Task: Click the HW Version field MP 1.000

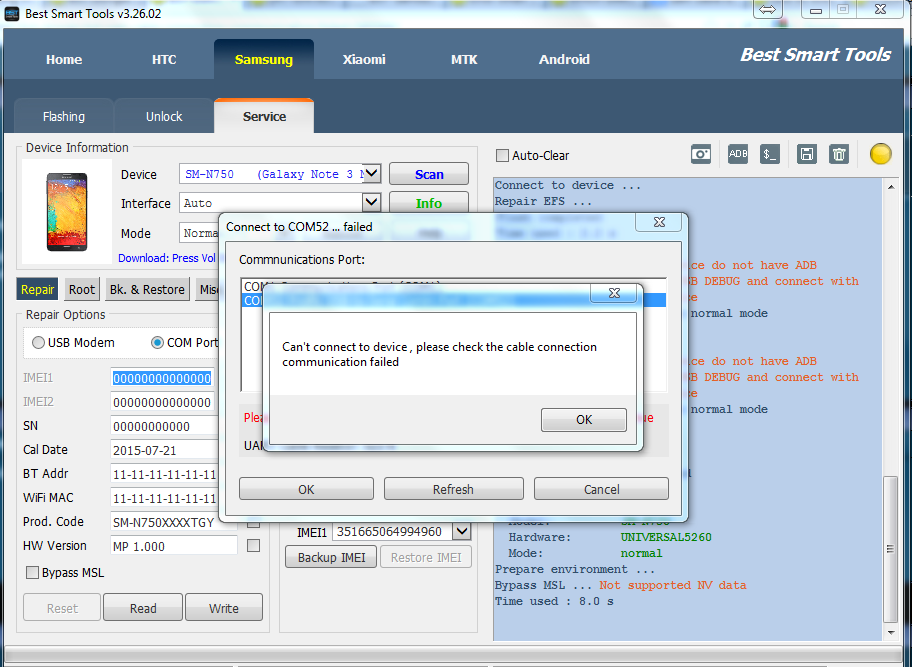Action: [174, 545]
